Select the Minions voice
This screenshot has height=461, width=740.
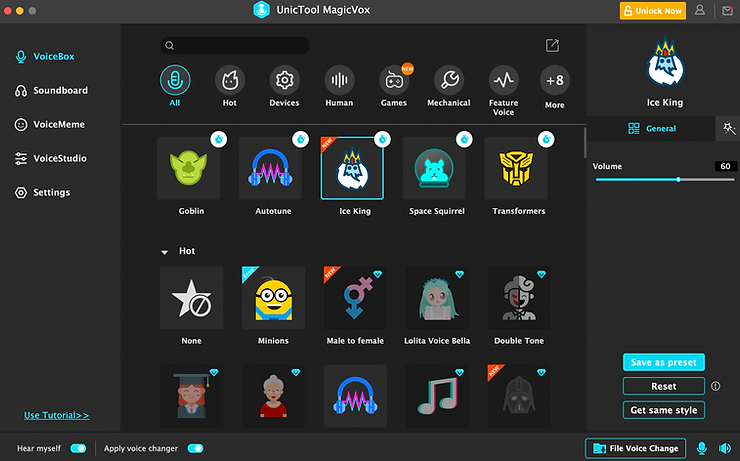273,298
